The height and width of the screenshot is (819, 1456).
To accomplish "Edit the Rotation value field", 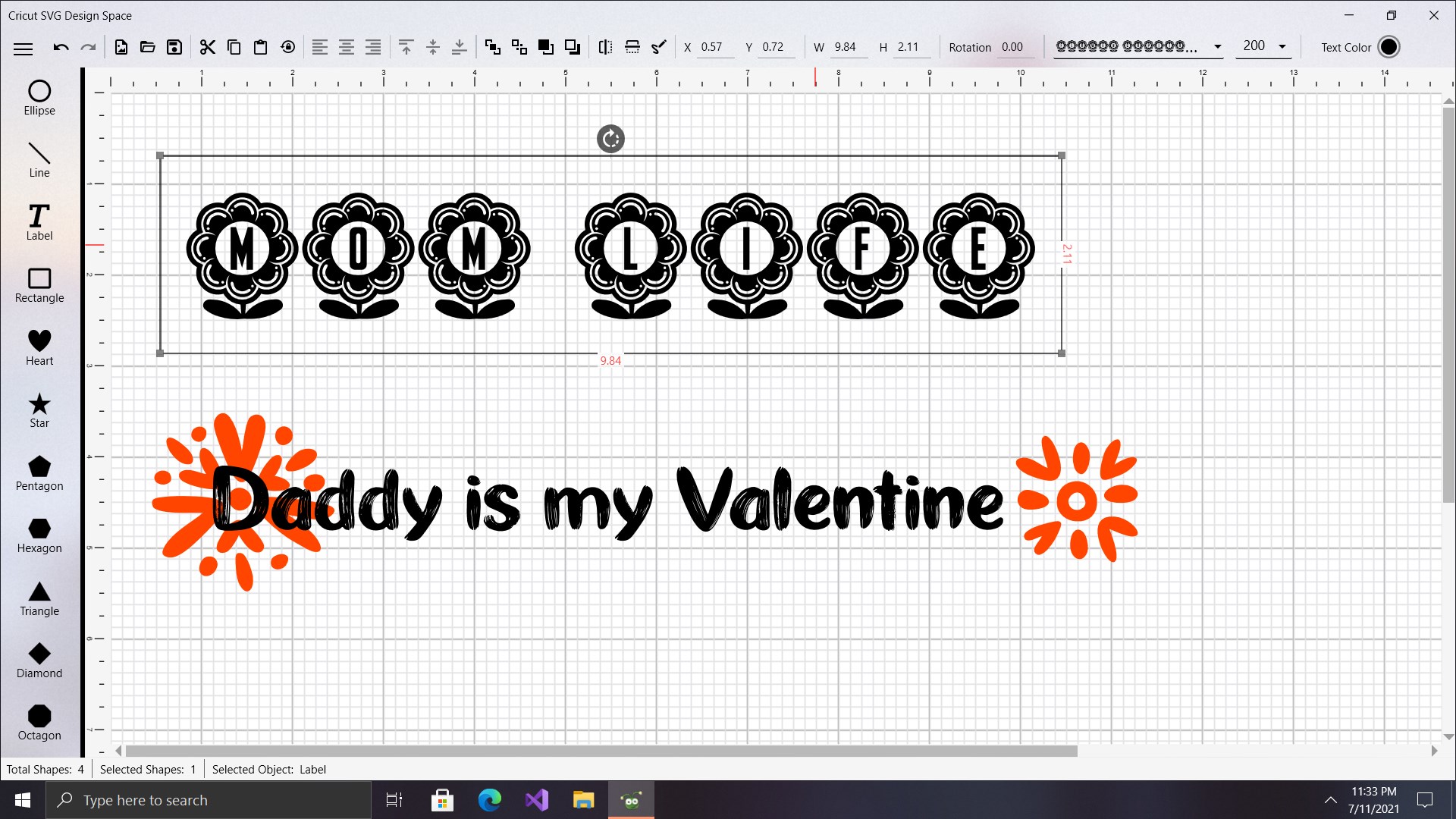I will tap(1017, 47).
